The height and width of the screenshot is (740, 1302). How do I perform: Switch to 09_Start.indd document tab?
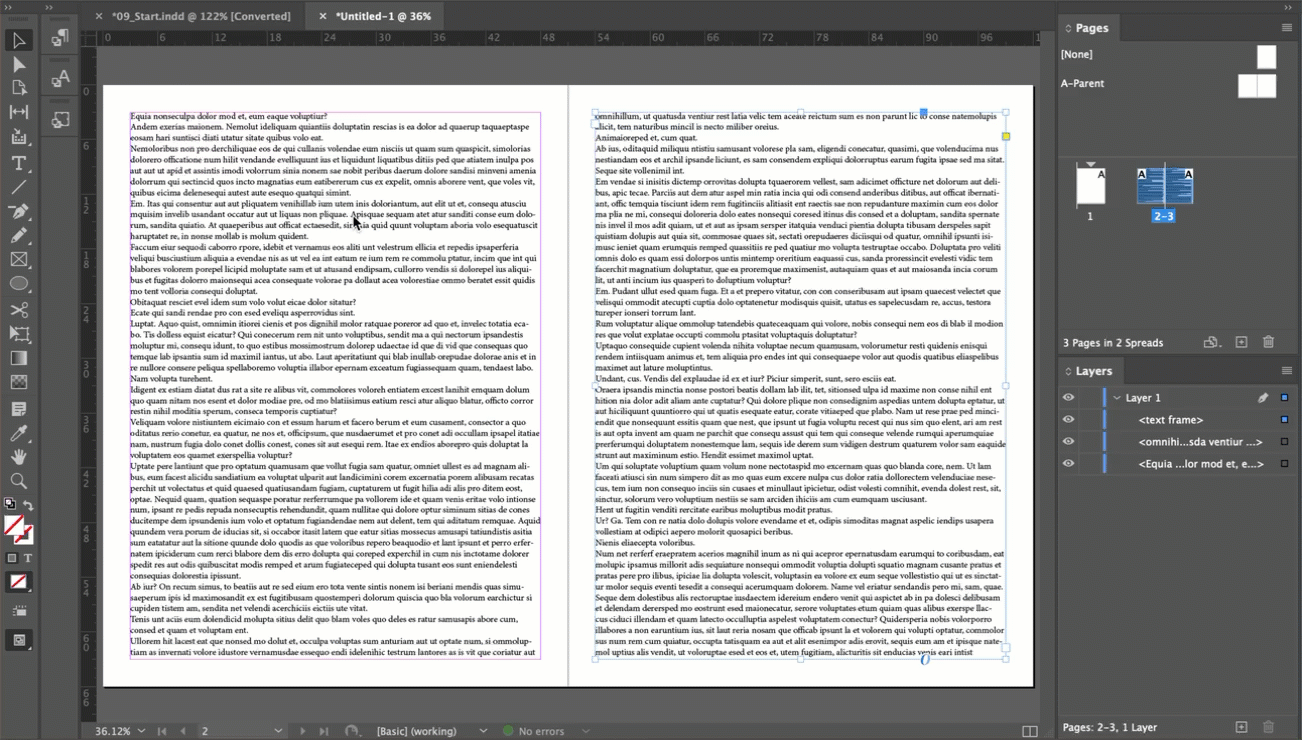201,16
